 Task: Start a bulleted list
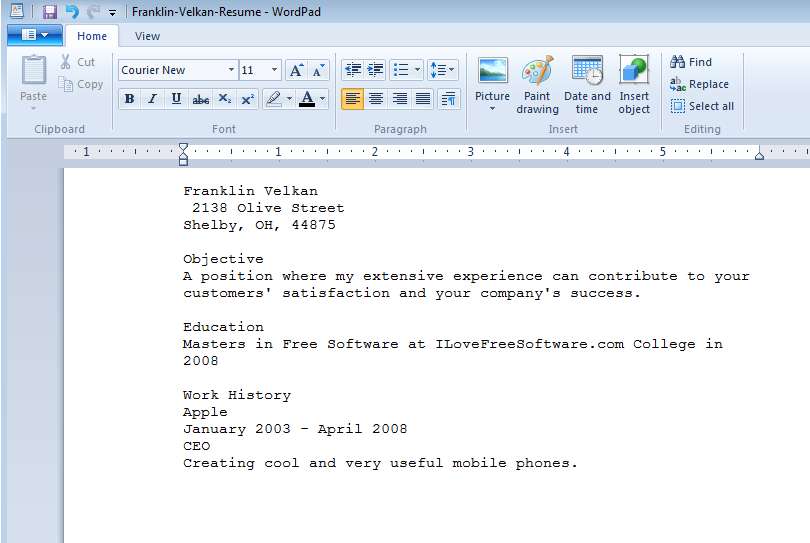(401, 70)
